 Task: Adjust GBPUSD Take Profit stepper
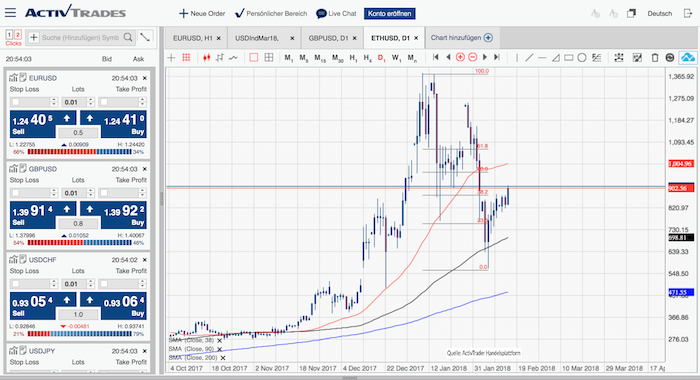click(x=142, y=193)
